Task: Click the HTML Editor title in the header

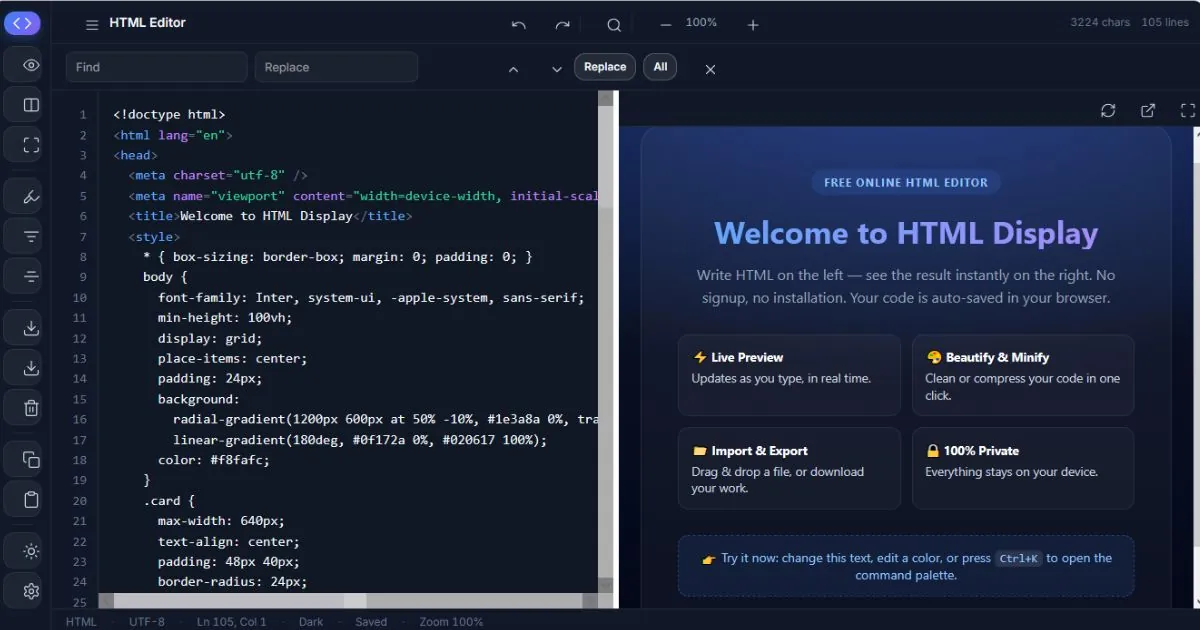Action: pos(147,22)
